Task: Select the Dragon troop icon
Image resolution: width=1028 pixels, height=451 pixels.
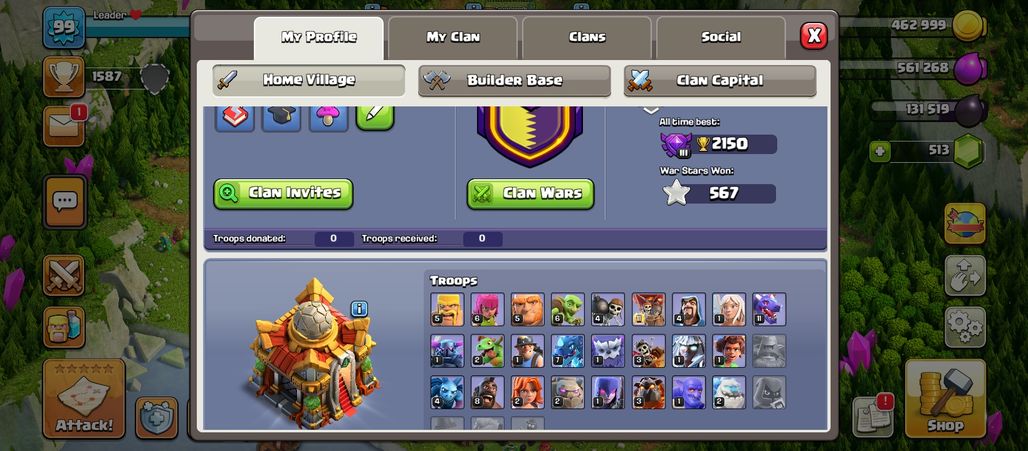Action: tap(769, 309)
